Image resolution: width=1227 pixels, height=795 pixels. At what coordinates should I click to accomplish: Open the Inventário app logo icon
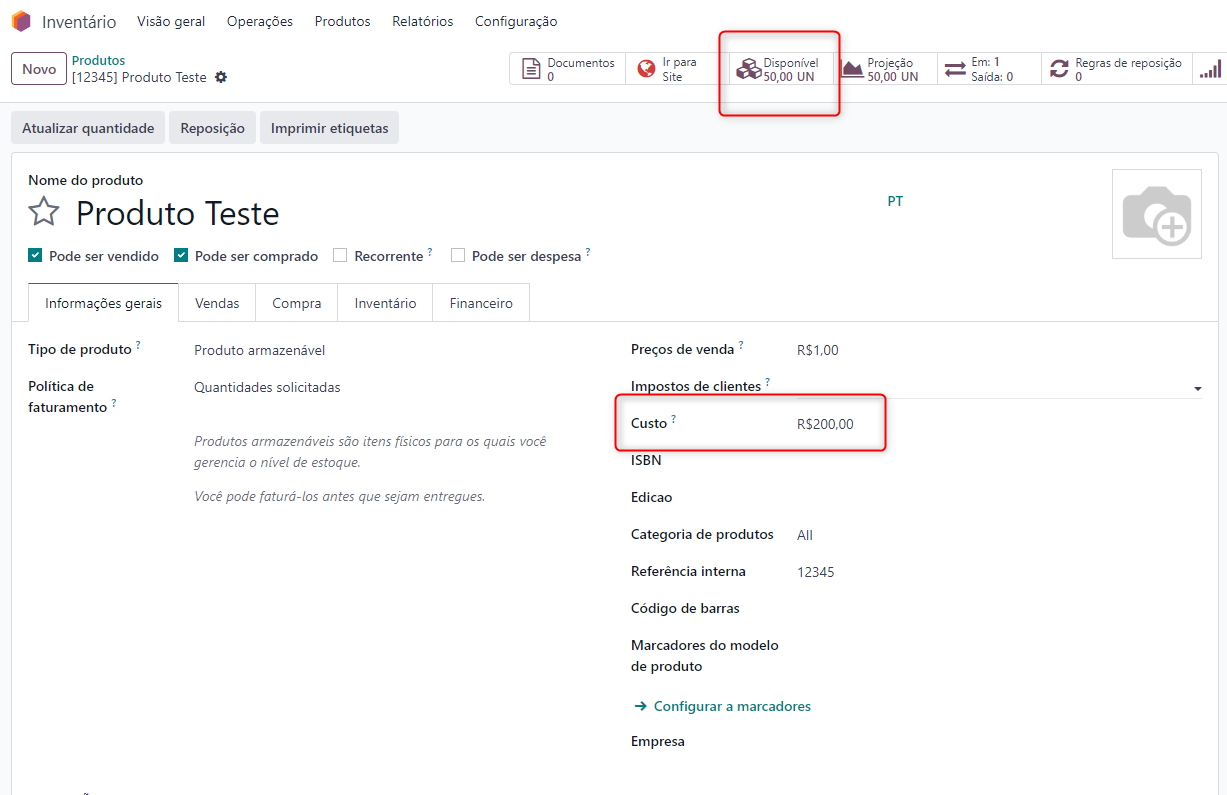point(21,21)
